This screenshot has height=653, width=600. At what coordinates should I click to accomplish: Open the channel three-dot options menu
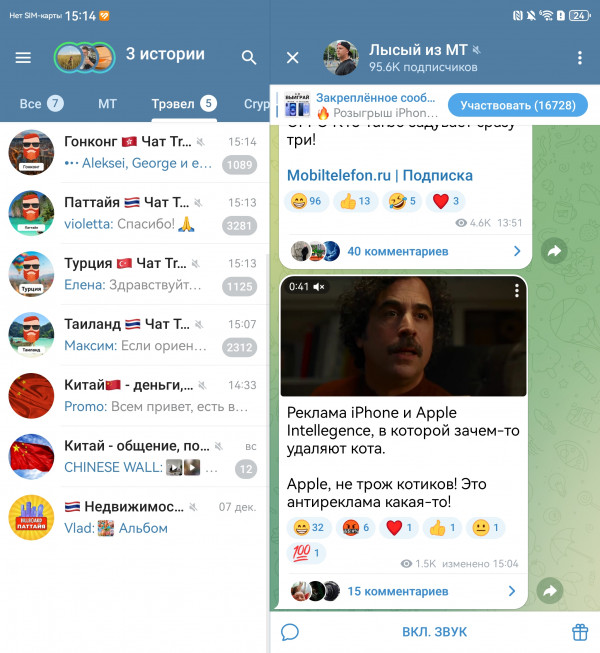pyautogui.click(x=580, y=58)
